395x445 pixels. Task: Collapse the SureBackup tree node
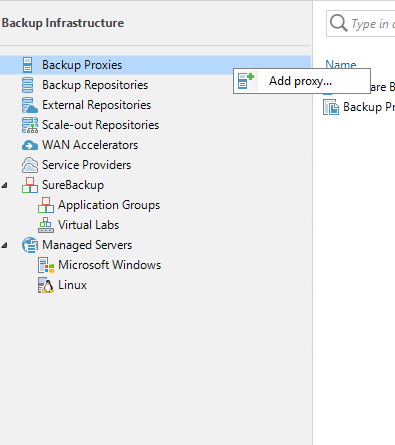pyautogui.click(x=4, y=185)
